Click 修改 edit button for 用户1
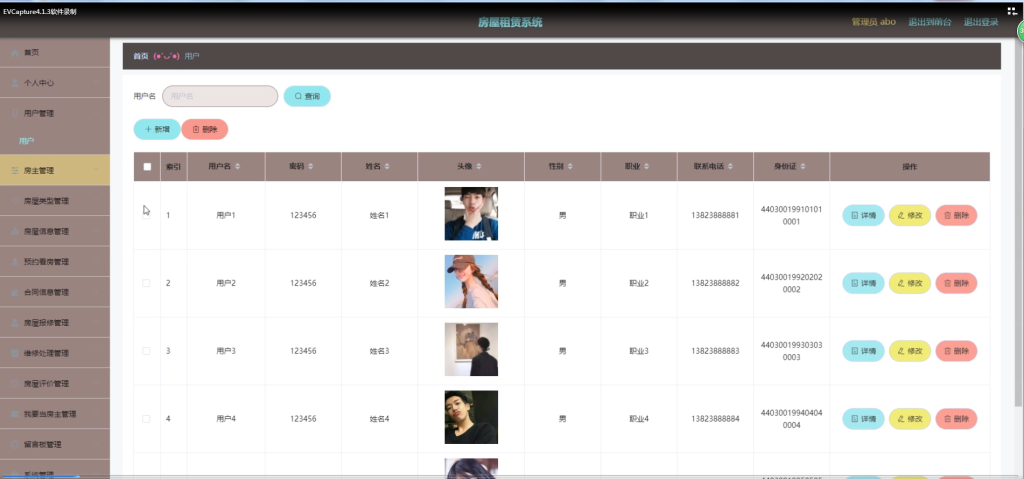Screen dimensions: 1024x479 pos(909,215)
